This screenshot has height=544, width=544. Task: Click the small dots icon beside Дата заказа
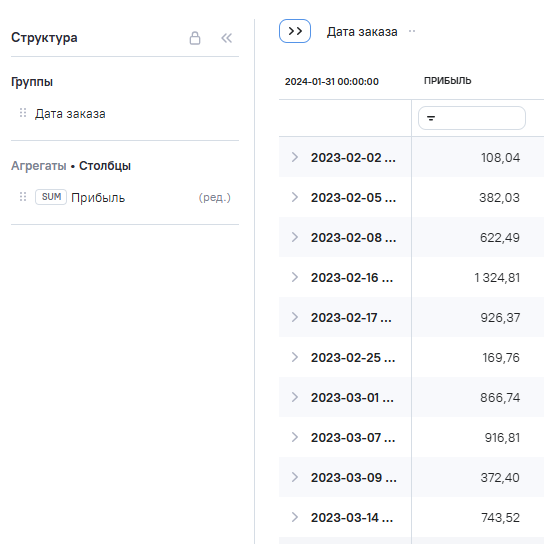tap(412, 31)
